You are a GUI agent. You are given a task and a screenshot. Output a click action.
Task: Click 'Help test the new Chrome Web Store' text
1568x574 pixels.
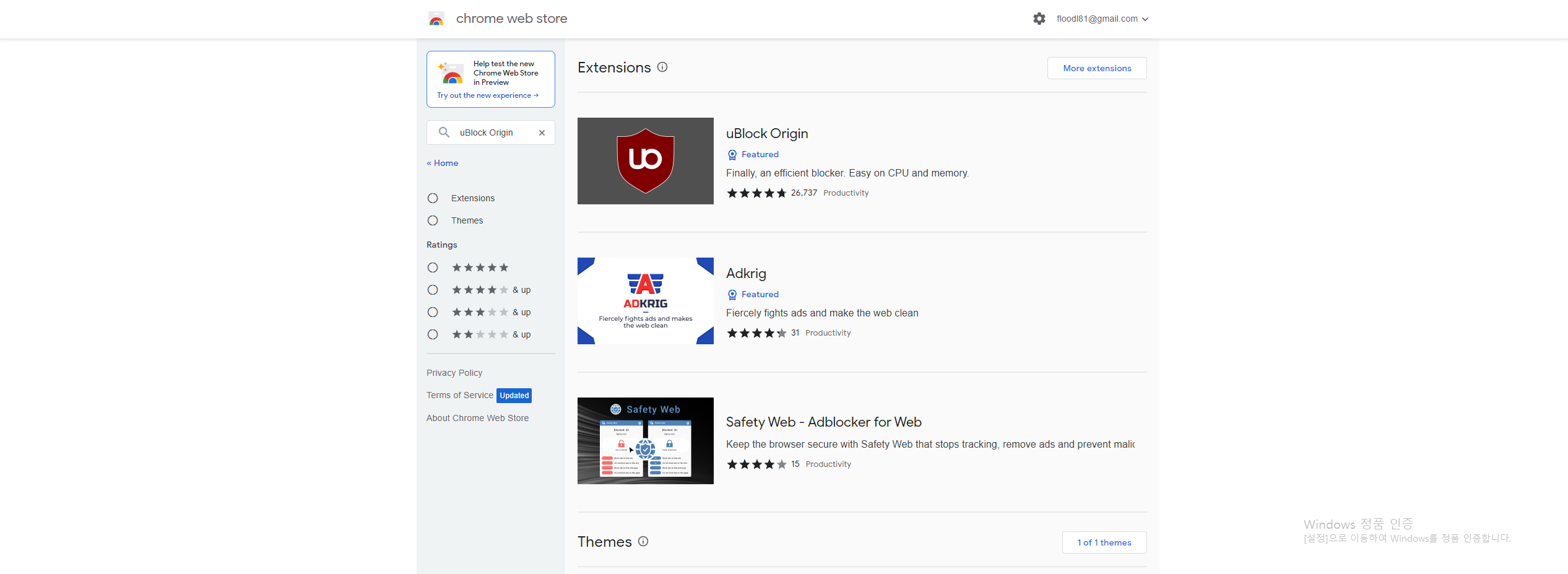[x=506, y=73]
